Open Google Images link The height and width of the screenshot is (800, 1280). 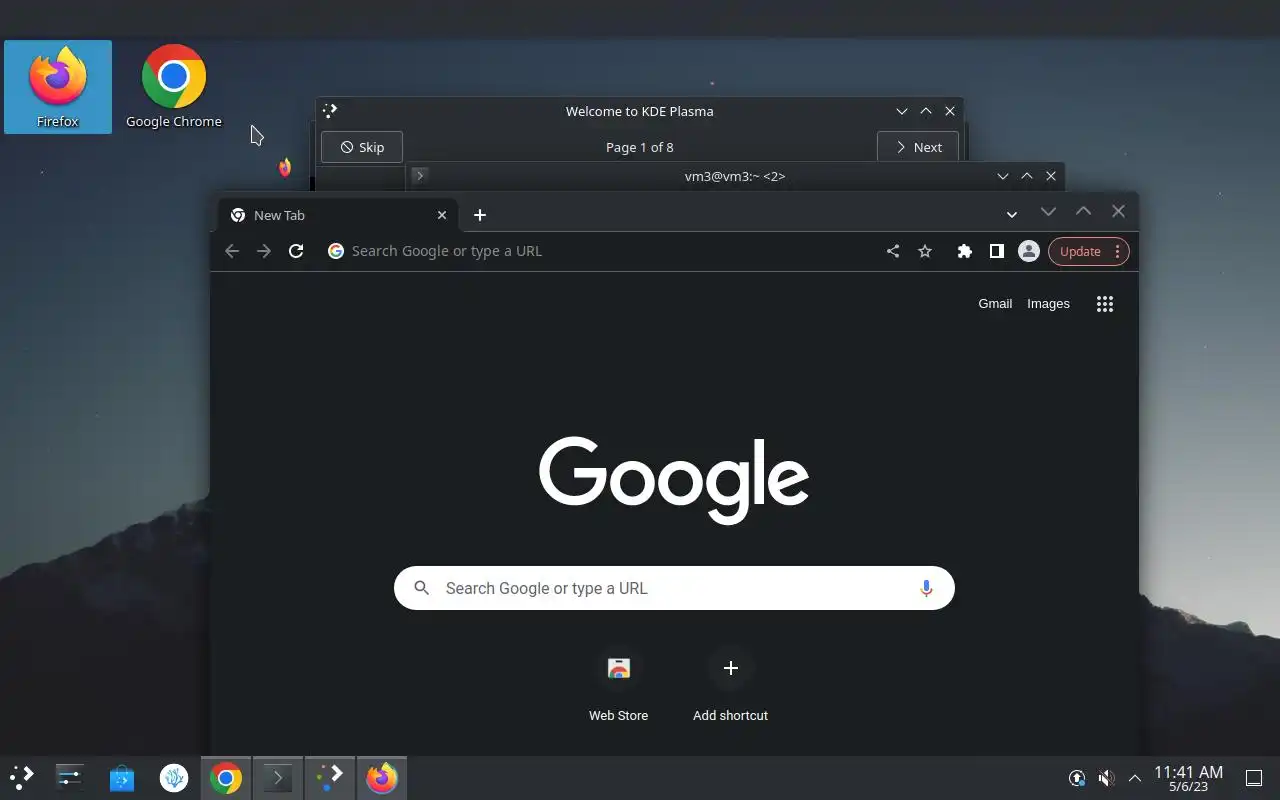[x=1048, y=304]
